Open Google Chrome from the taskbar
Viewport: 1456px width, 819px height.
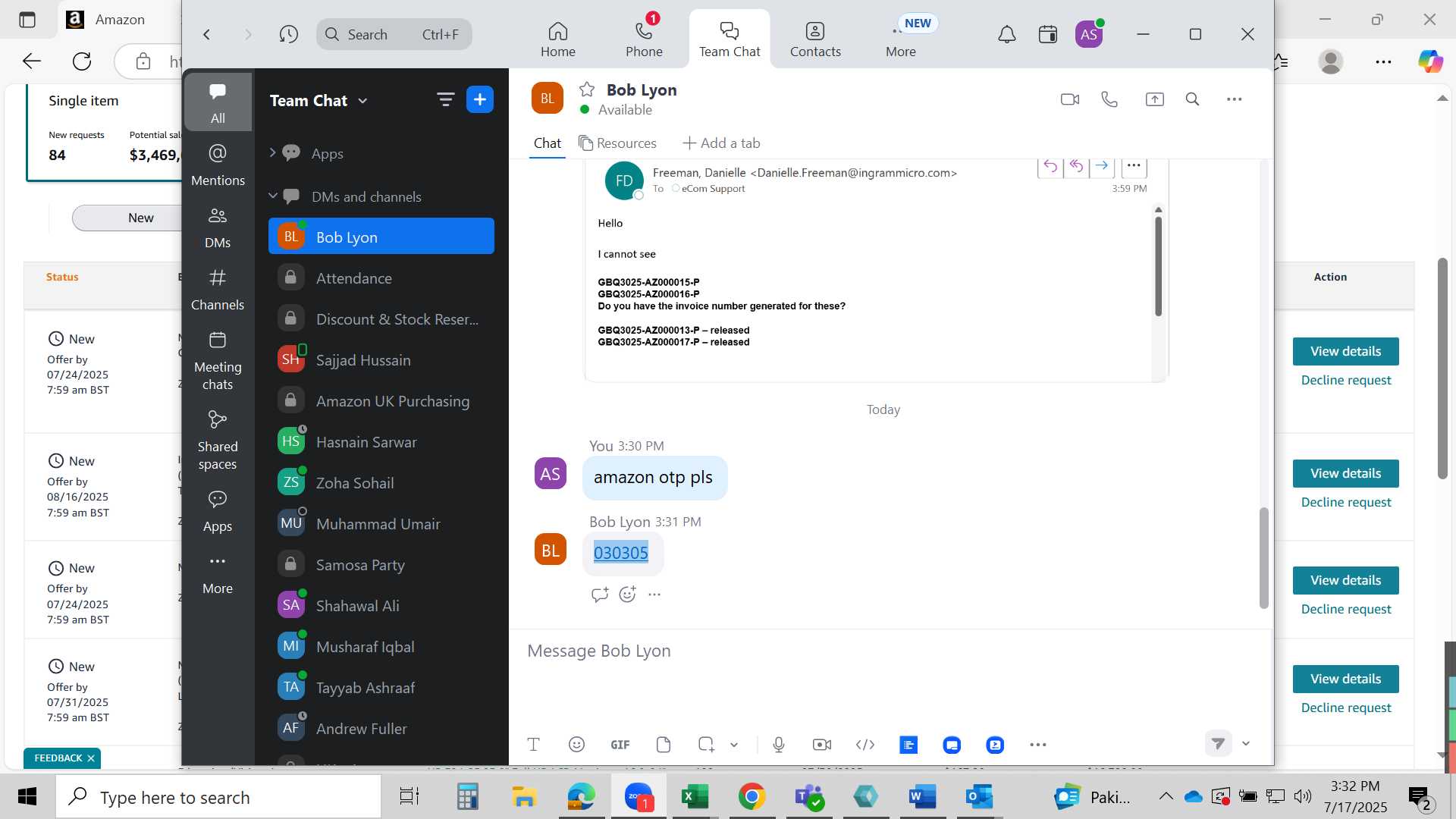[x=751, y=797]
